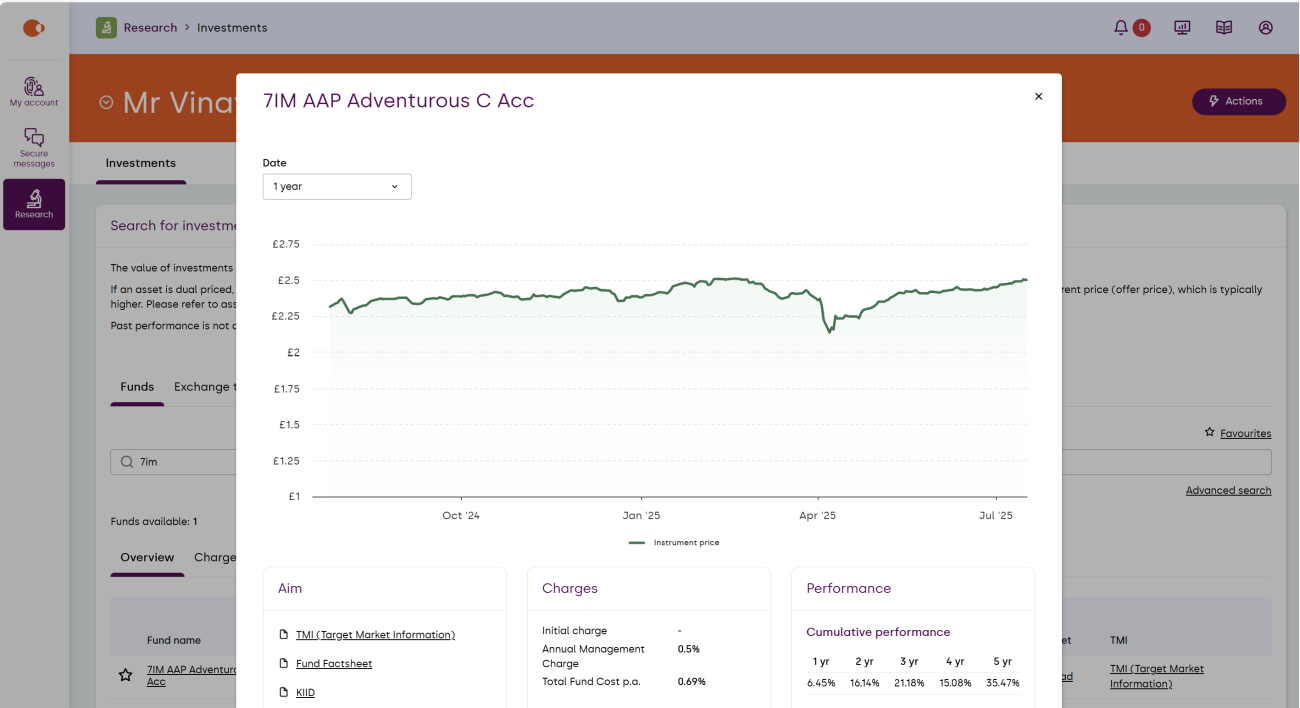Screen dimensions: 1300x708
Task: Open the KIID document link
Action: click(305, 693)
